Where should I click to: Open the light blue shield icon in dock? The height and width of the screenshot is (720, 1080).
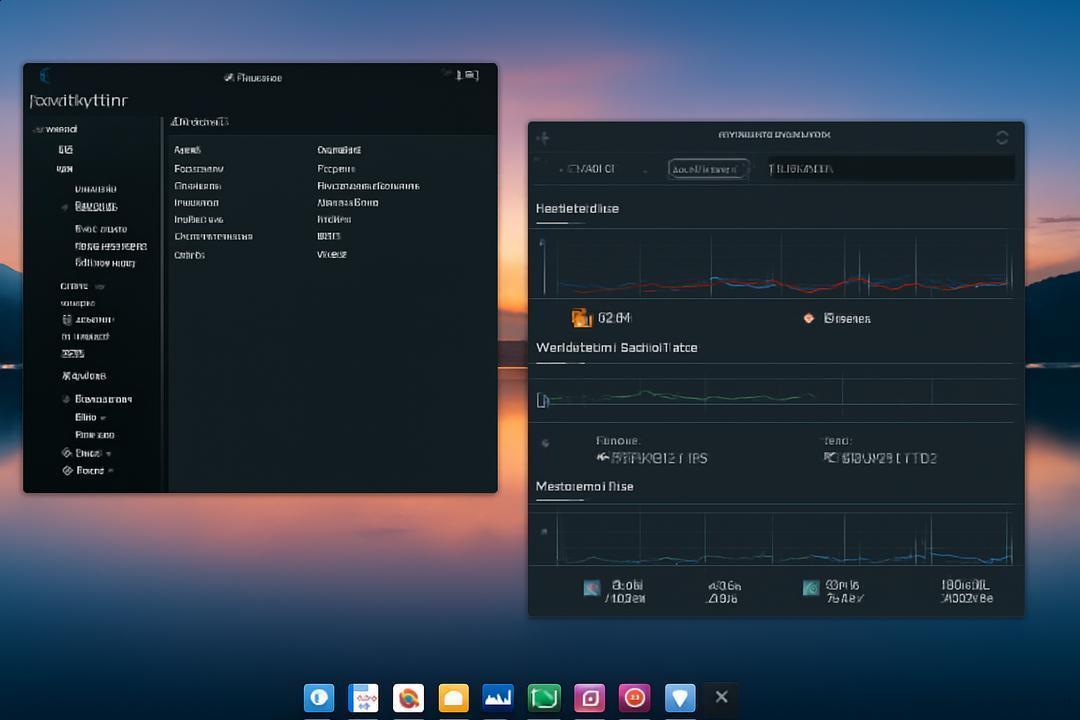(x=680, y=697)
